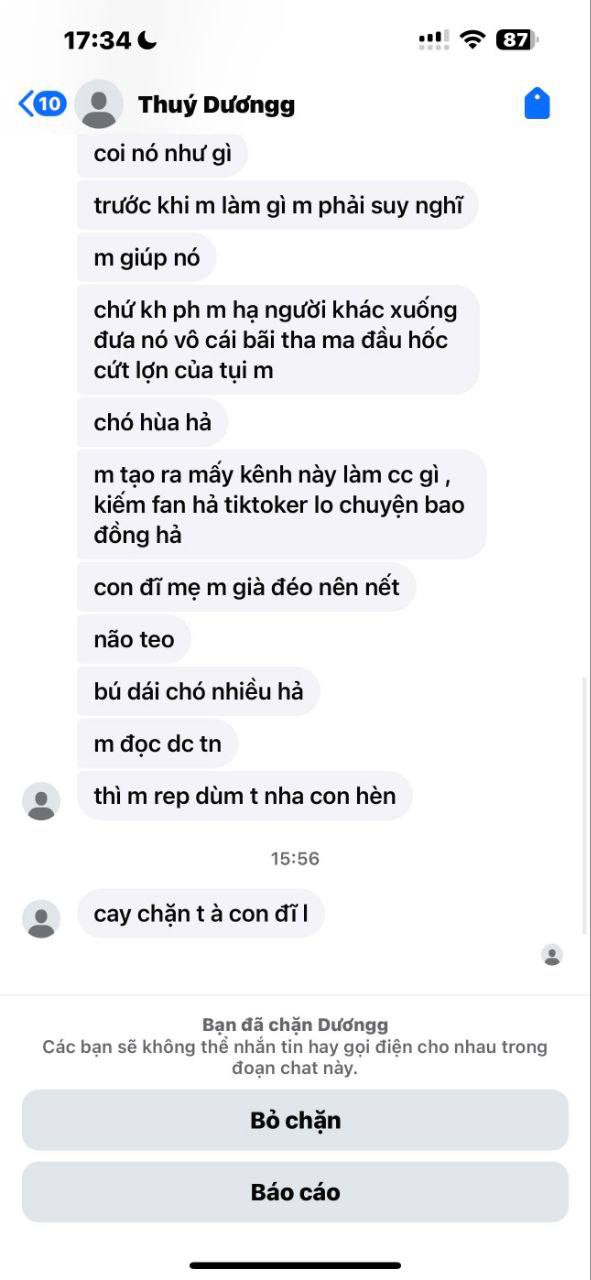
Task: Tap the cellular signal bars icon
Action: [x=434, y=40]
